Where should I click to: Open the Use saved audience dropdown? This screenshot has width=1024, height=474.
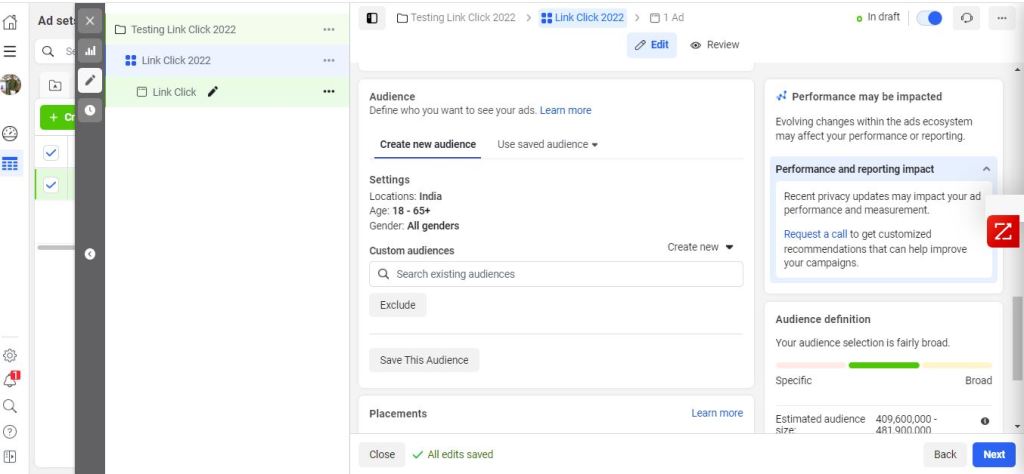(547, 144)
